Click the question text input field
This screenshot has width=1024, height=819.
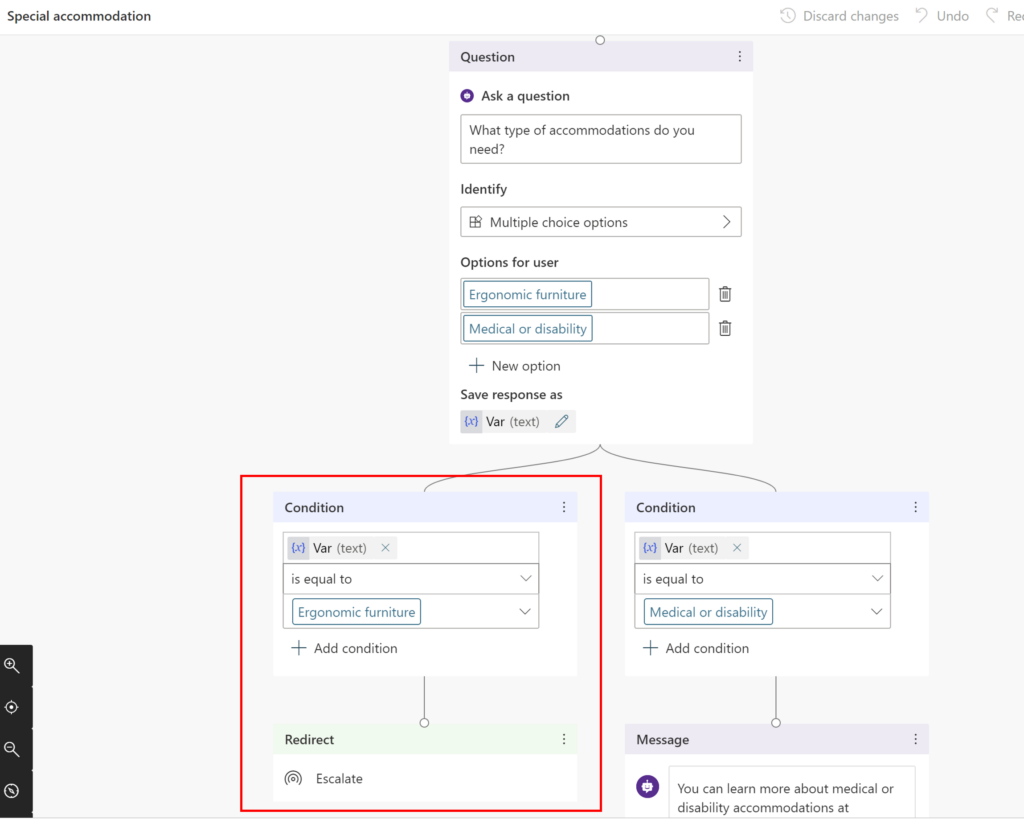click(x=600, y=139)
